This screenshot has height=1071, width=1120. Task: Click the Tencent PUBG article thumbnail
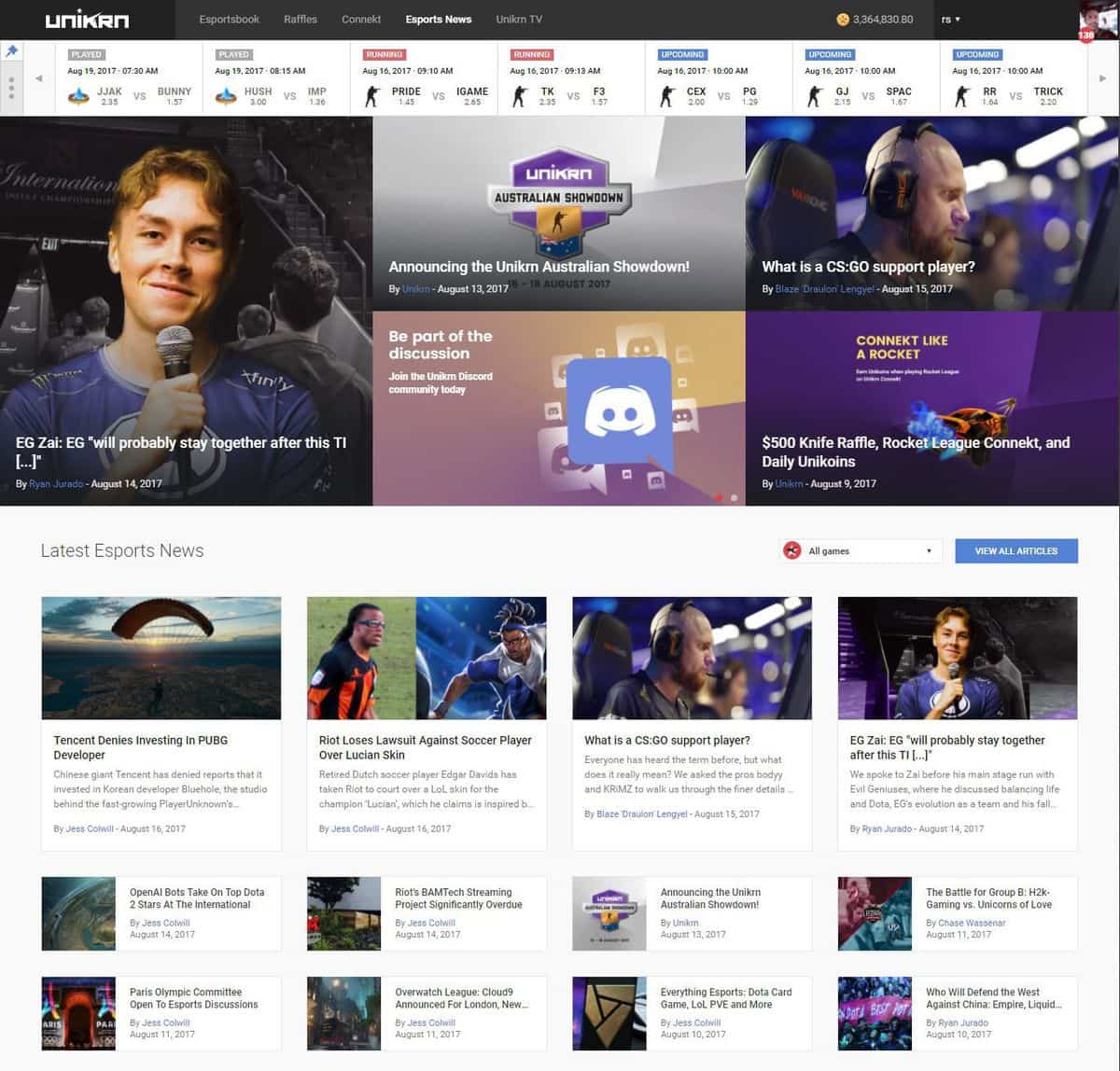pos(160,657)
